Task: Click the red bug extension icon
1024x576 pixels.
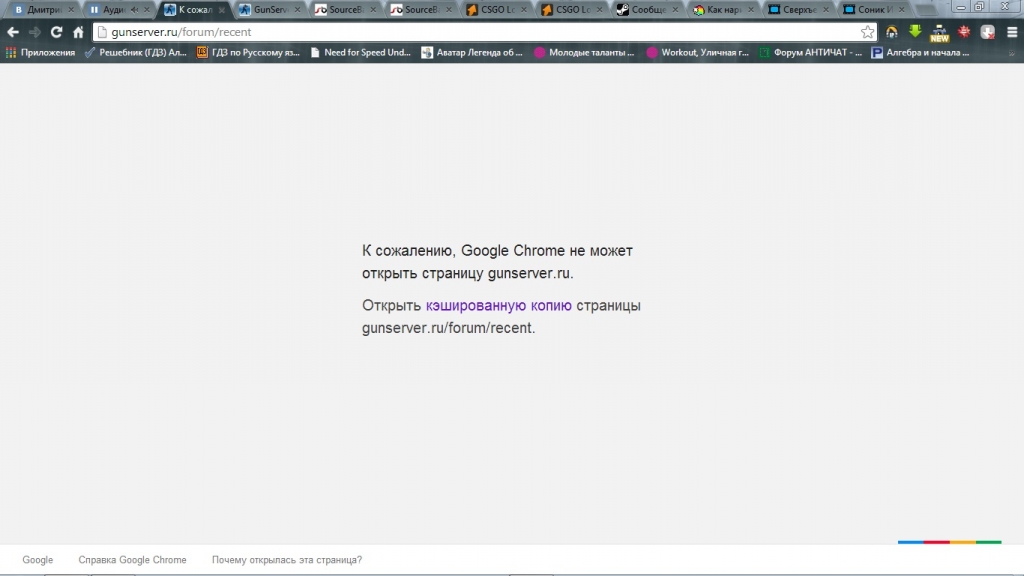Action: tap(964, 32)
